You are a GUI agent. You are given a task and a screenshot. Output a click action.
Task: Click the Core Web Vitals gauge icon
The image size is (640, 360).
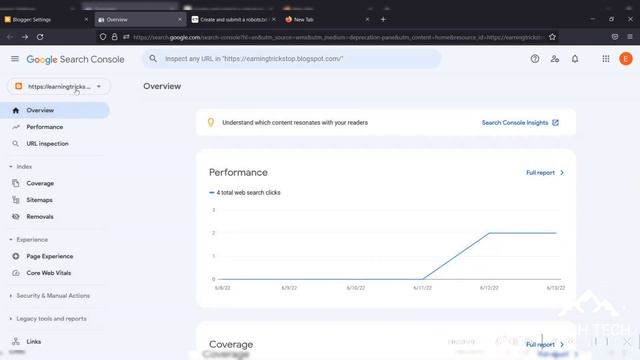tap(16, 273)
